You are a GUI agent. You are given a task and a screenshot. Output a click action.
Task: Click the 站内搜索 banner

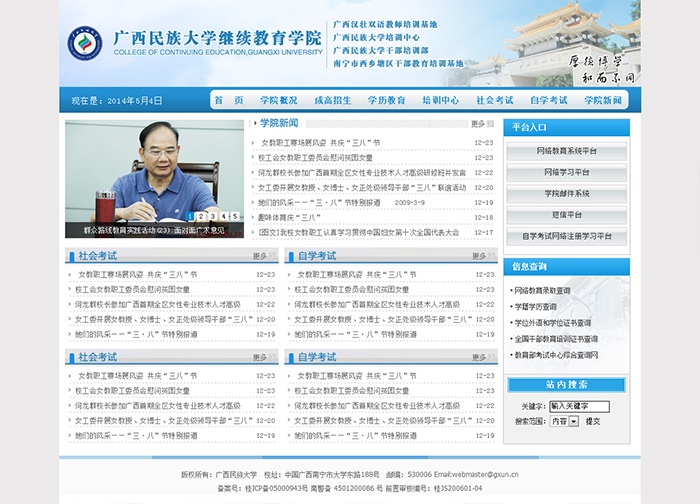[x=567, y=385]
